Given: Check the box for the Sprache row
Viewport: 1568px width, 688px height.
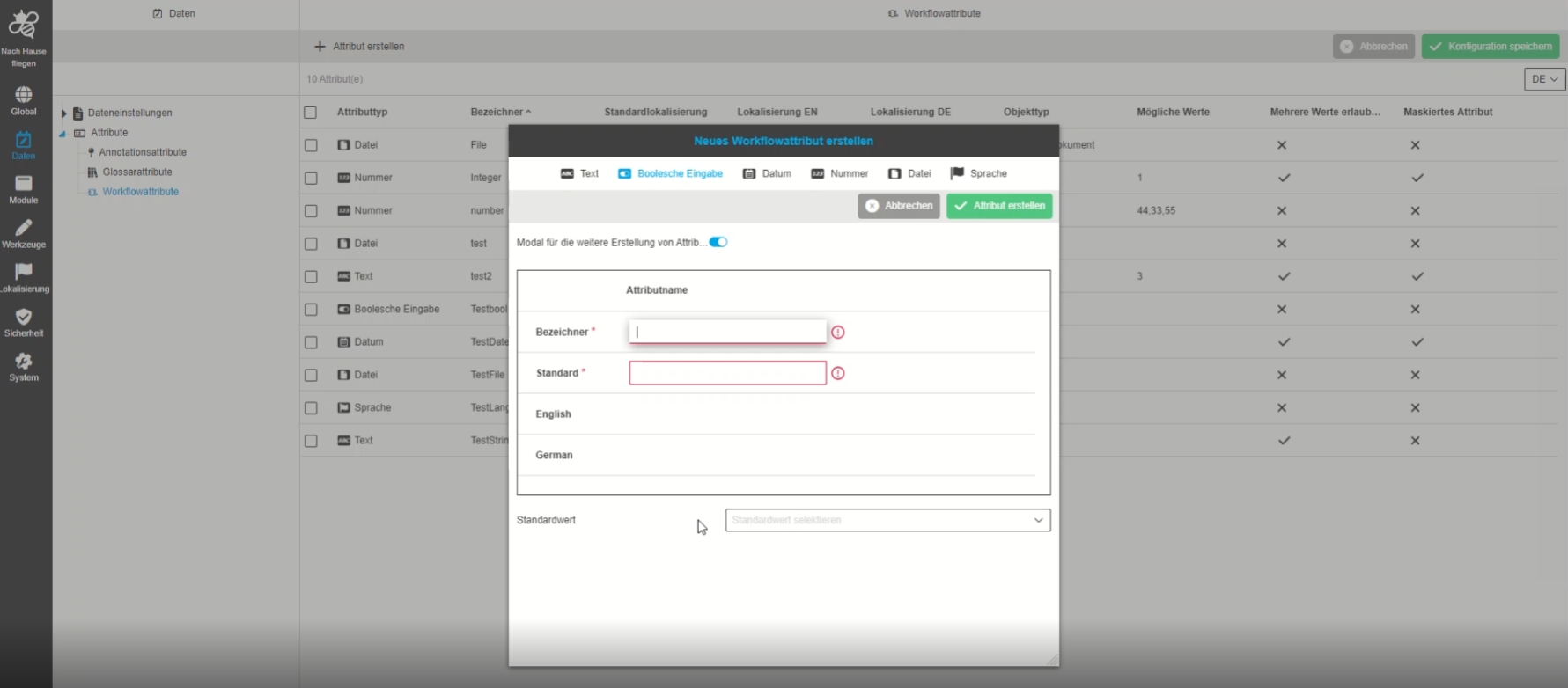Looking at the screenshot, I should pyautogui.click(x=311, y=408).
